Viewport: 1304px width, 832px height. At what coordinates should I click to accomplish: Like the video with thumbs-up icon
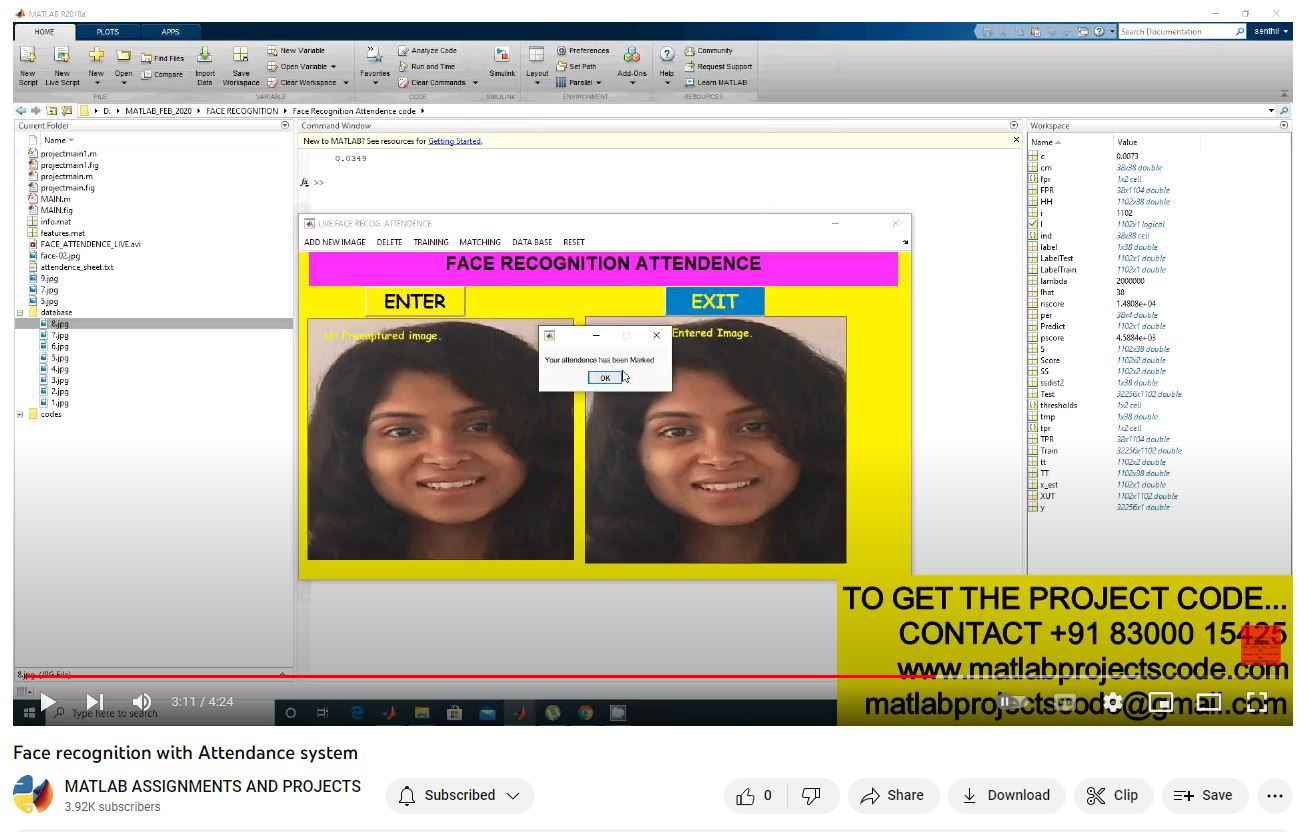coord(756,796)
